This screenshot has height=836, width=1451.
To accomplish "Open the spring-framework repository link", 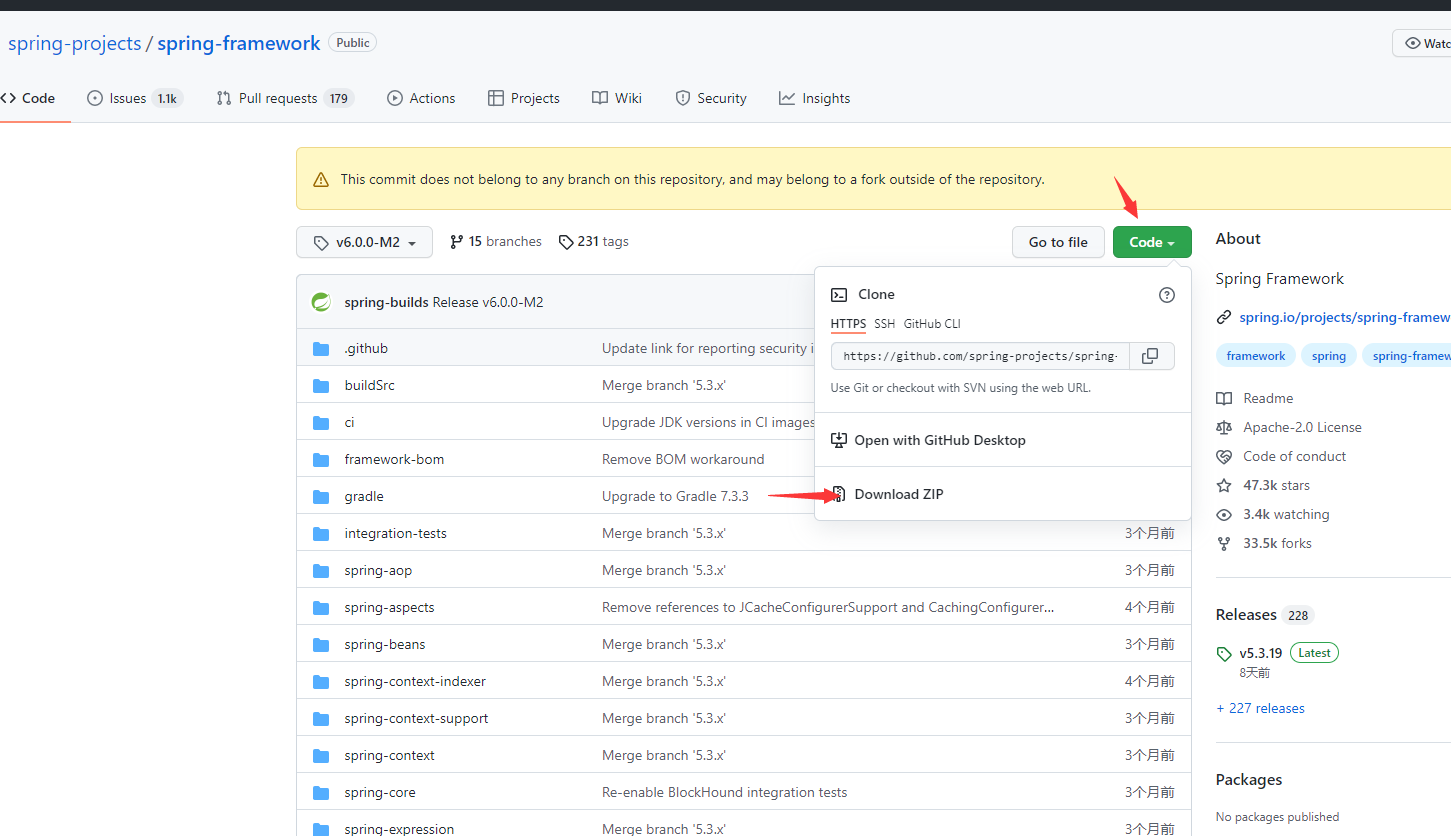I will (x=239, y=43).
